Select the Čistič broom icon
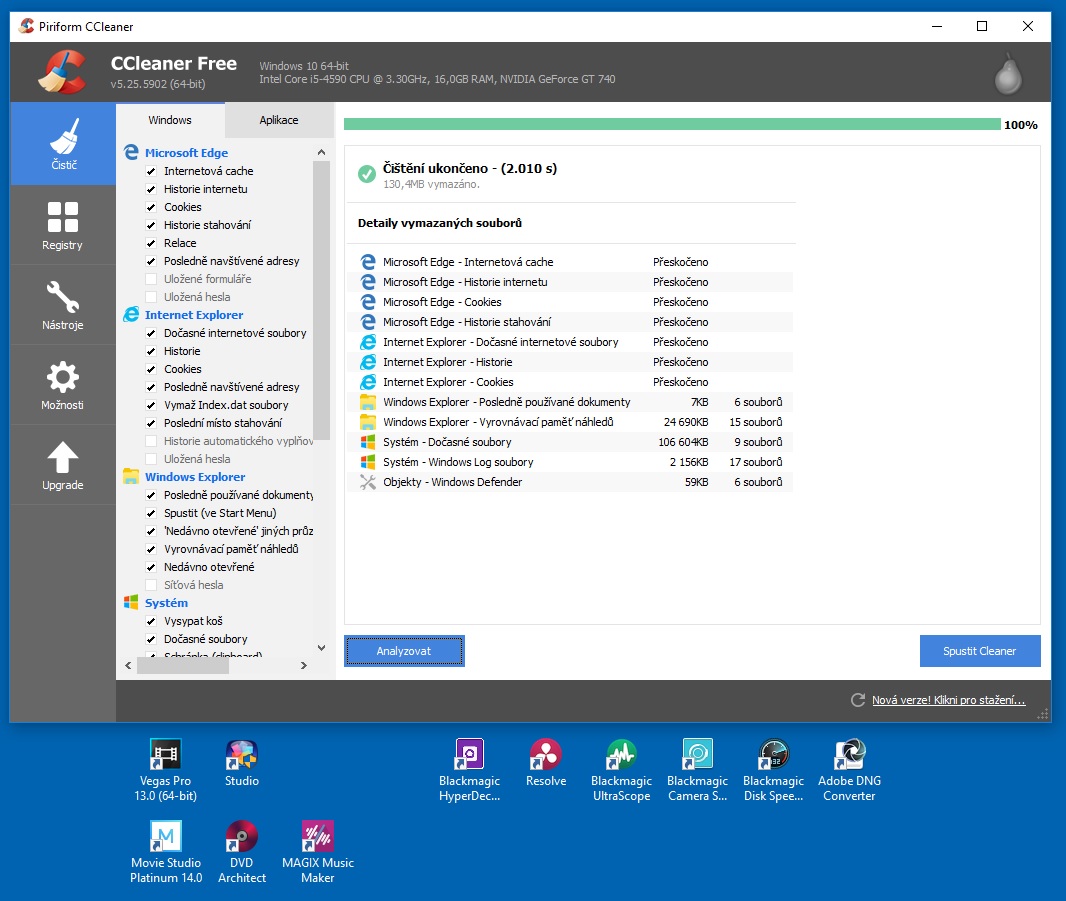Viewport: 1066px width, 901px height. point(62,135)
